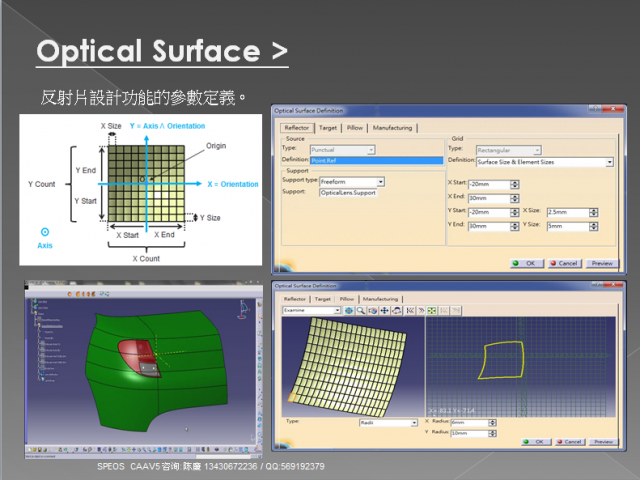
Task: Open the Support type Freeform dropdown
Action: [380, 181]
